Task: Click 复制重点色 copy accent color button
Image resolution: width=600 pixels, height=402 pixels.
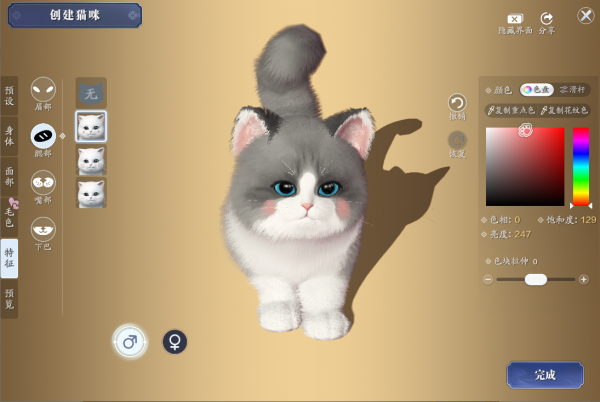Action: [x=511, y=110]
